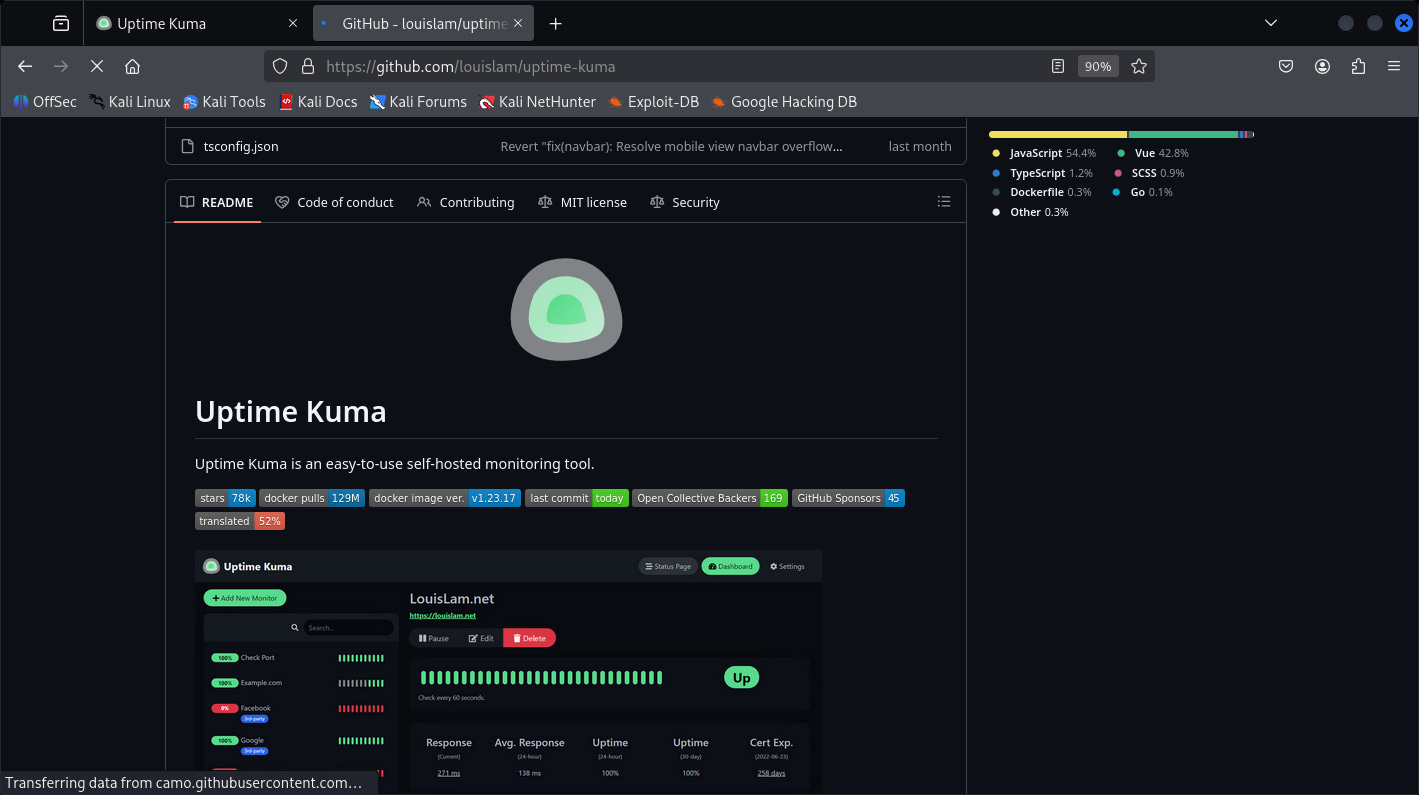Click the Firefox View icon in tab bar
This screenshot has width=1419, height=795.
coord(61,23)
